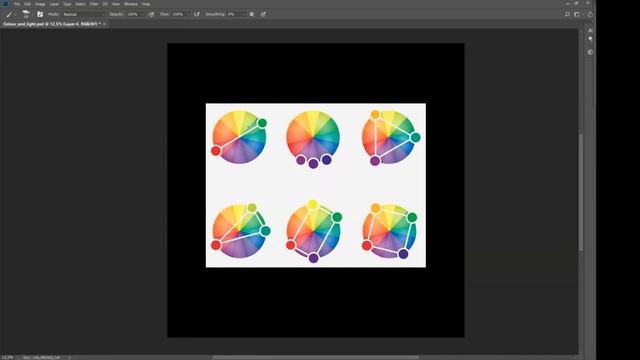Viewport: 640px width, 360px height.
Task: Expand the Smoothing slider arrow
Action: (x=244, y=14)
